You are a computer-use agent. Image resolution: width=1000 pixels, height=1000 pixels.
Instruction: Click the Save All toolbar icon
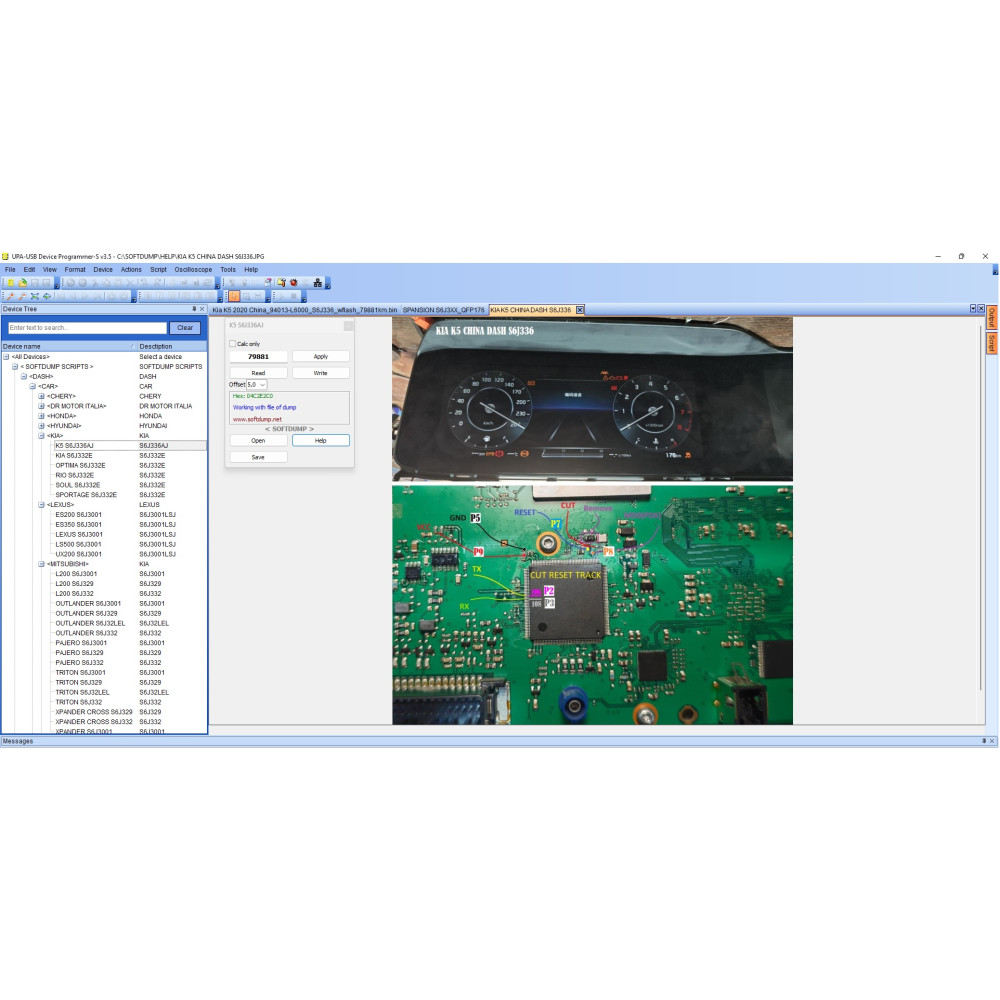pos(47,283)
